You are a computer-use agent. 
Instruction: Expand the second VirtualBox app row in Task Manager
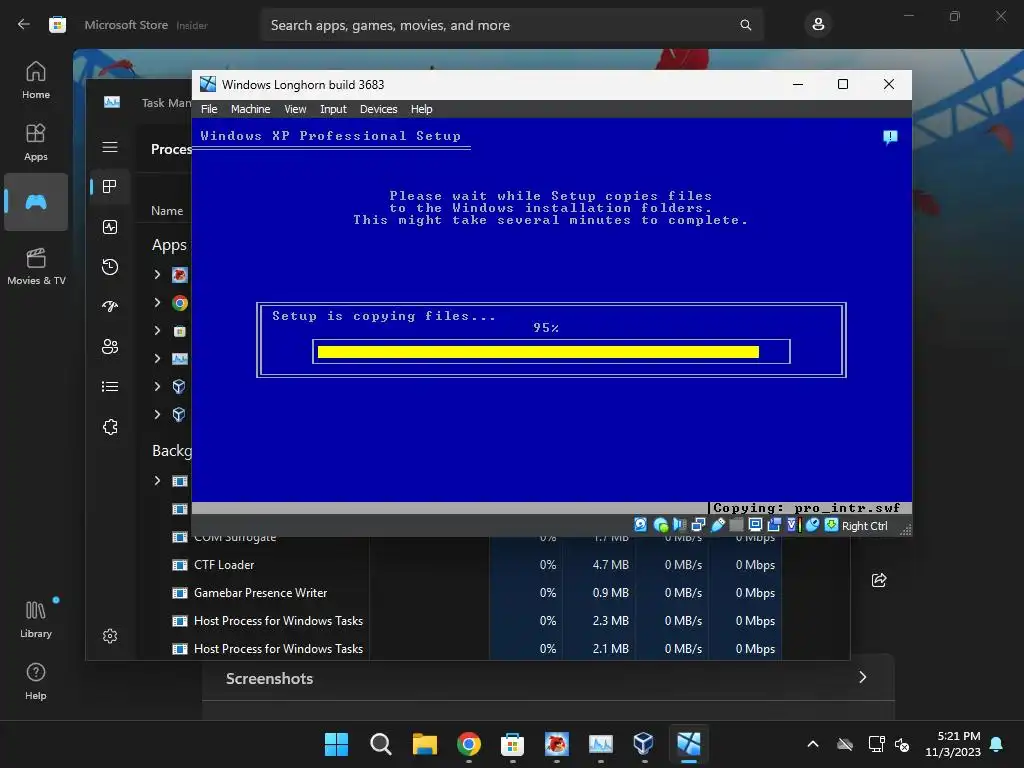157,414
